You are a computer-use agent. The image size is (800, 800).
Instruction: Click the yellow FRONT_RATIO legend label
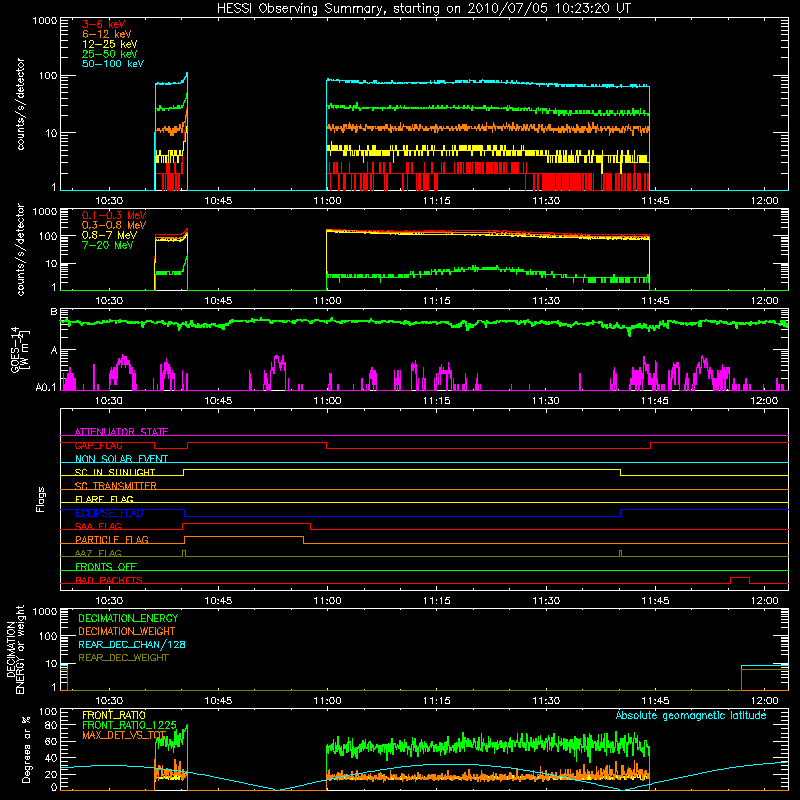(x=114, y=715)
